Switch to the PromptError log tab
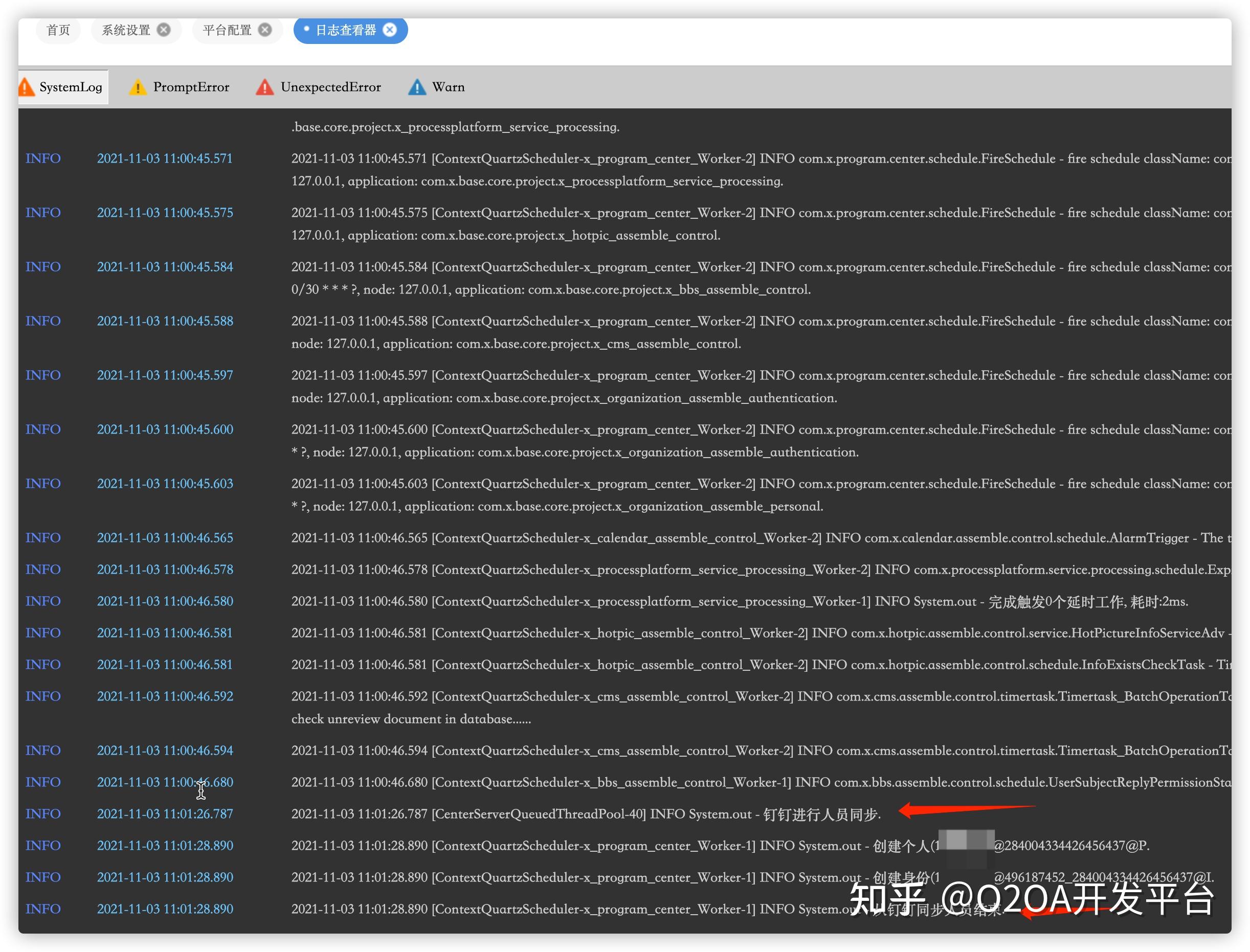This screenshot has width=1250, height=952. coord(191,87)
